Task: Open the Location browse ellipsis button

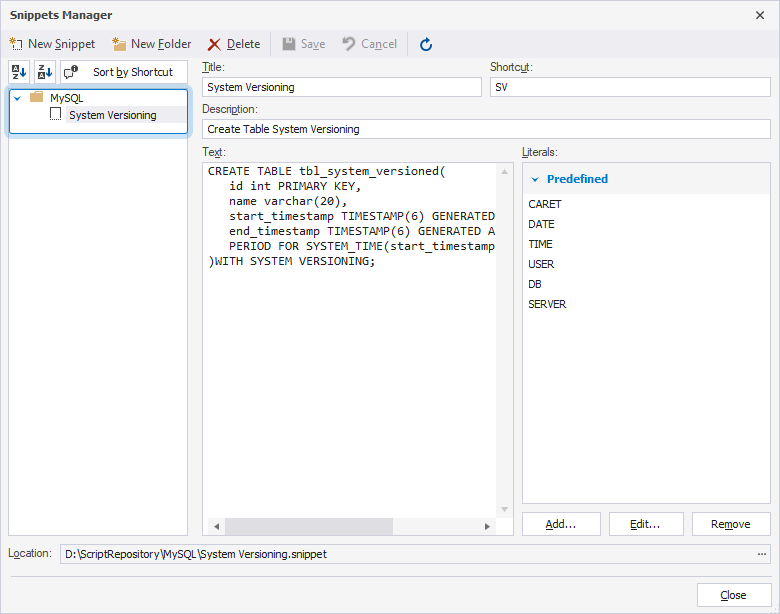Action: tap(762, 554)
